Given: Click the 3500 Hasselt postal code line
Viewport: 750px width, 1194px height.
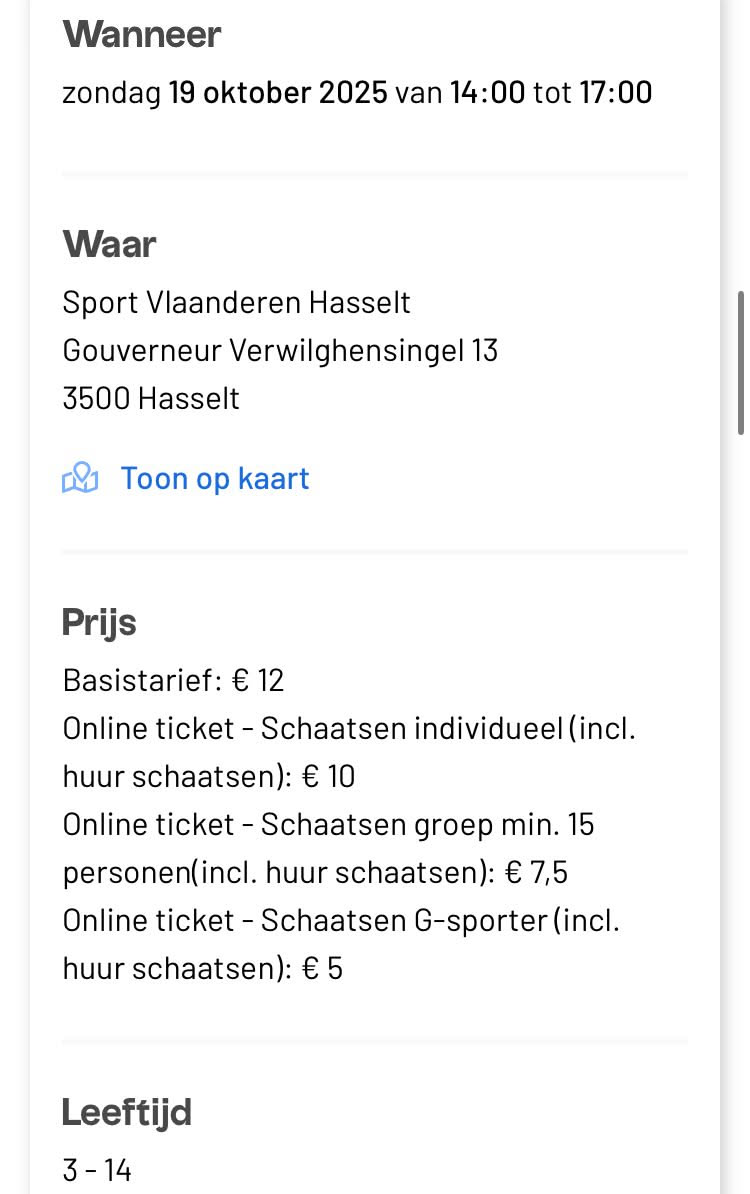Looking at the screenshot, I should click(x=151, y=399).
